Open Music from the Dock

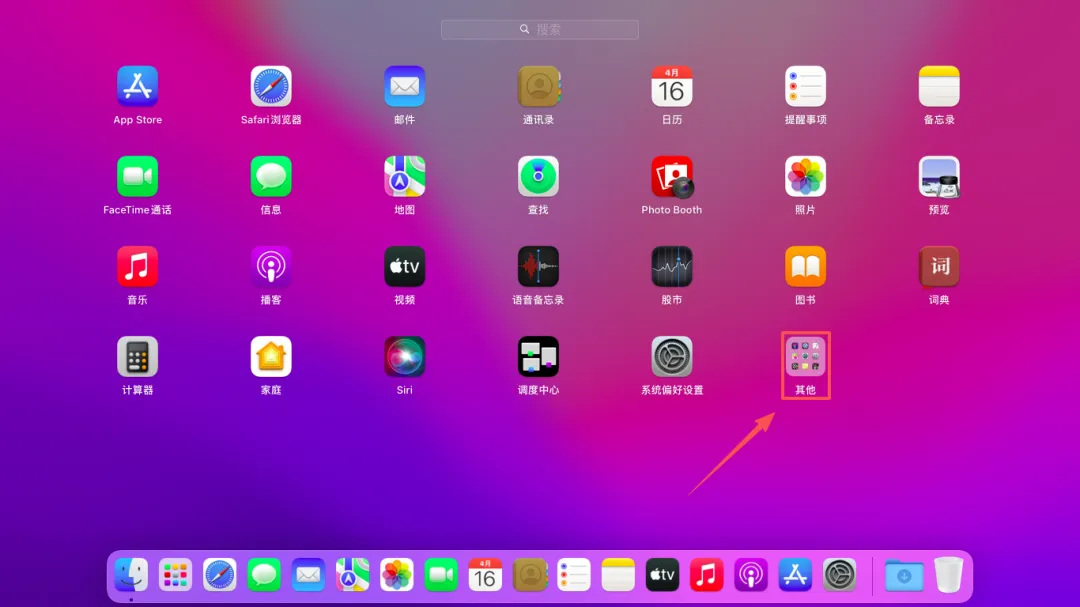[x=707, y=575]
